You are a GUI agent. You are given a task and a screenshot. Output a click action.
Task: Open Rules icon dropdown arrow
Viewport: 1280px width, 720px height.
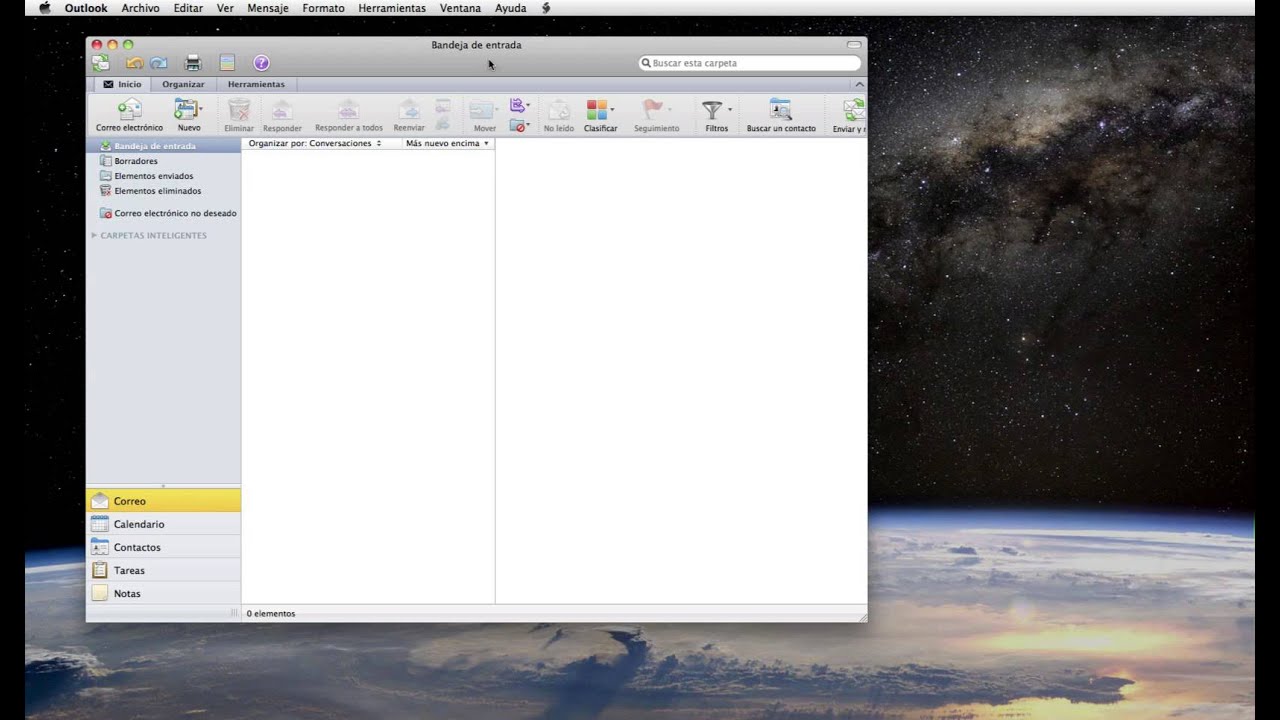528,106
